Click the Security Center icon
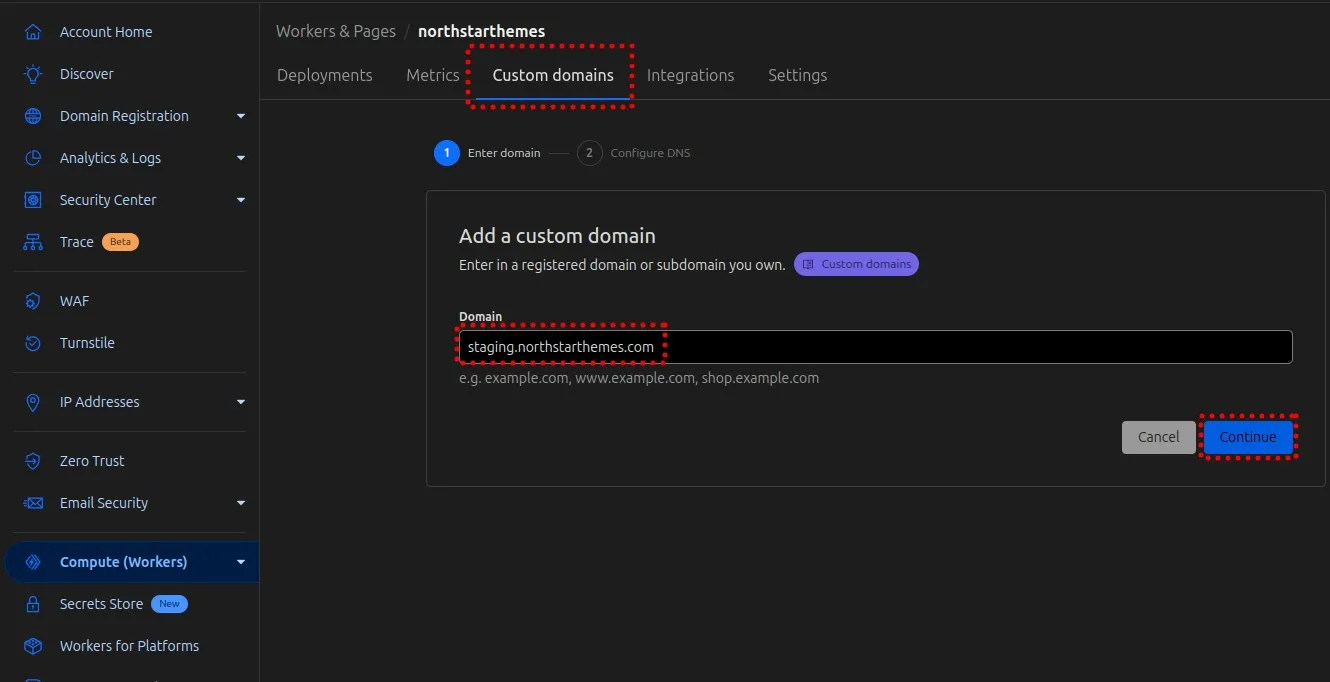The width and height of the screenshot is (1330, 682). pyautogui.click(x=33, y=200)
